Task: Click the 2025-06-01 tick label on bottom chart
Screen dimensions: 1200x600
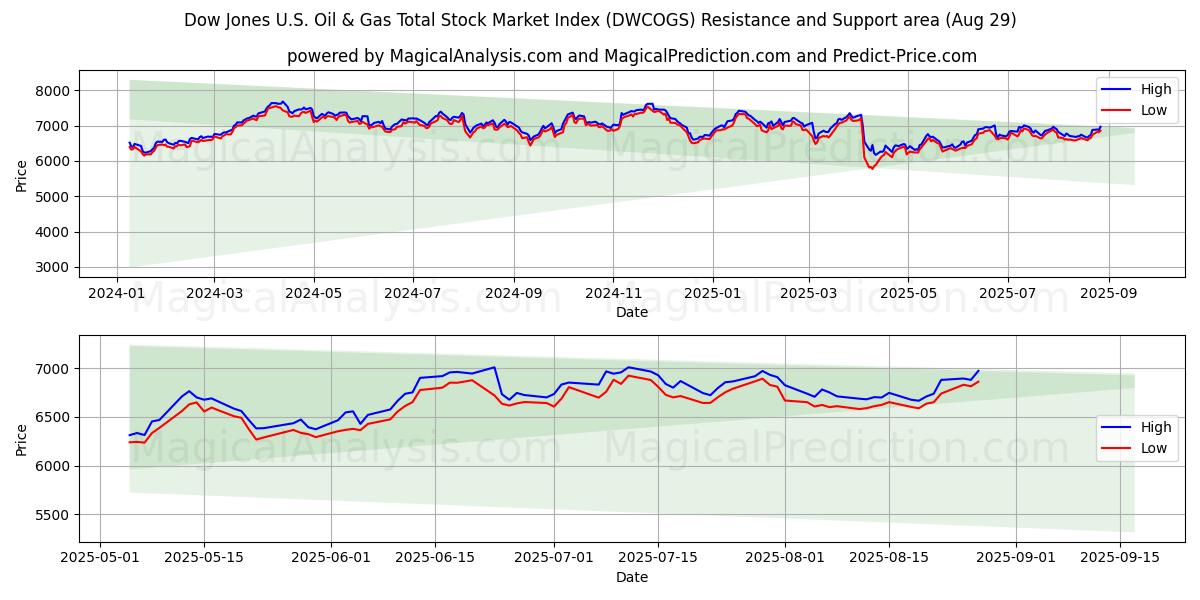Action: [x=330, y=559]
